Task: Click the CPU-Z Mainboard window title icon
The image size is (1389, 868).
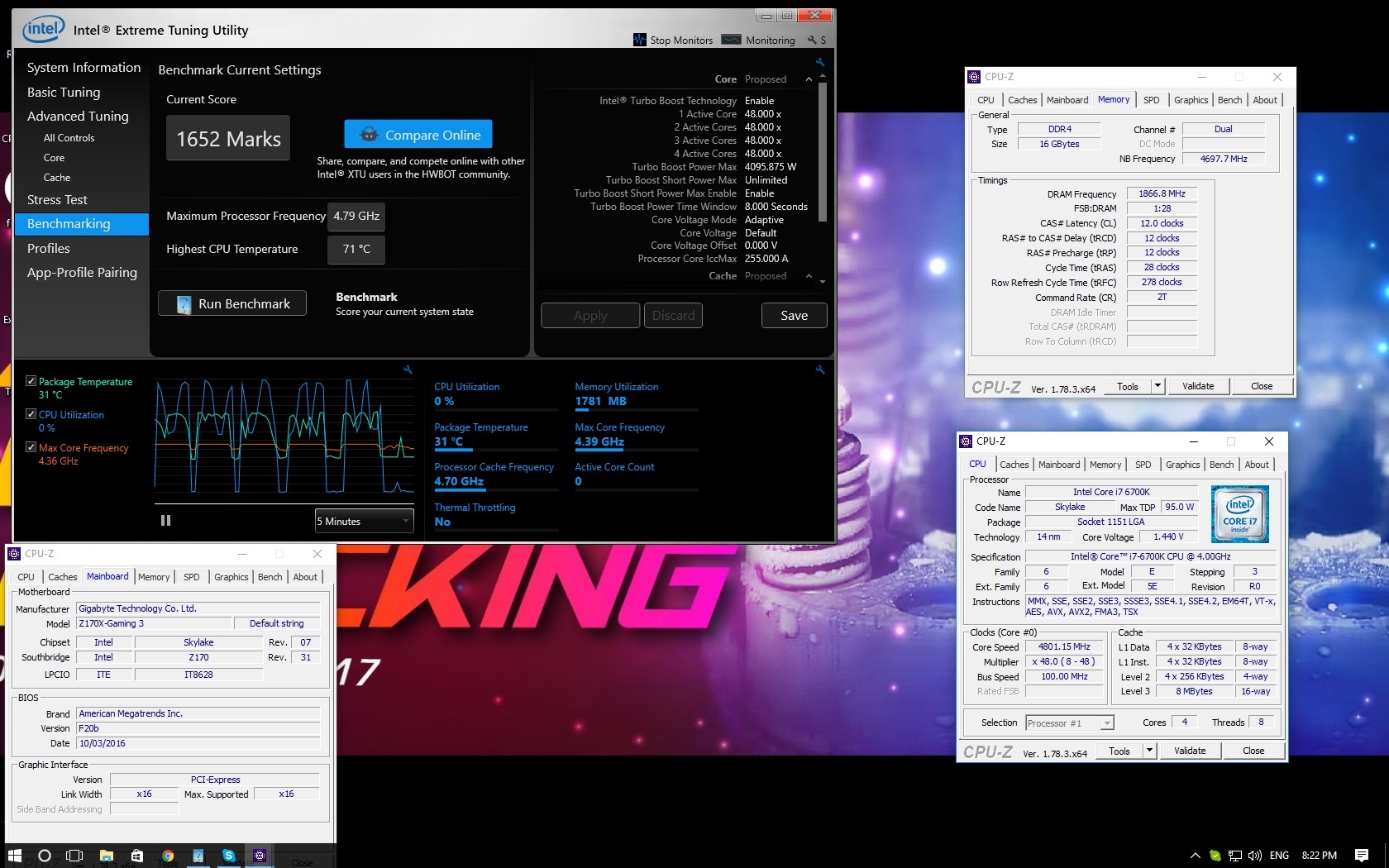Action: click(15, 554)
